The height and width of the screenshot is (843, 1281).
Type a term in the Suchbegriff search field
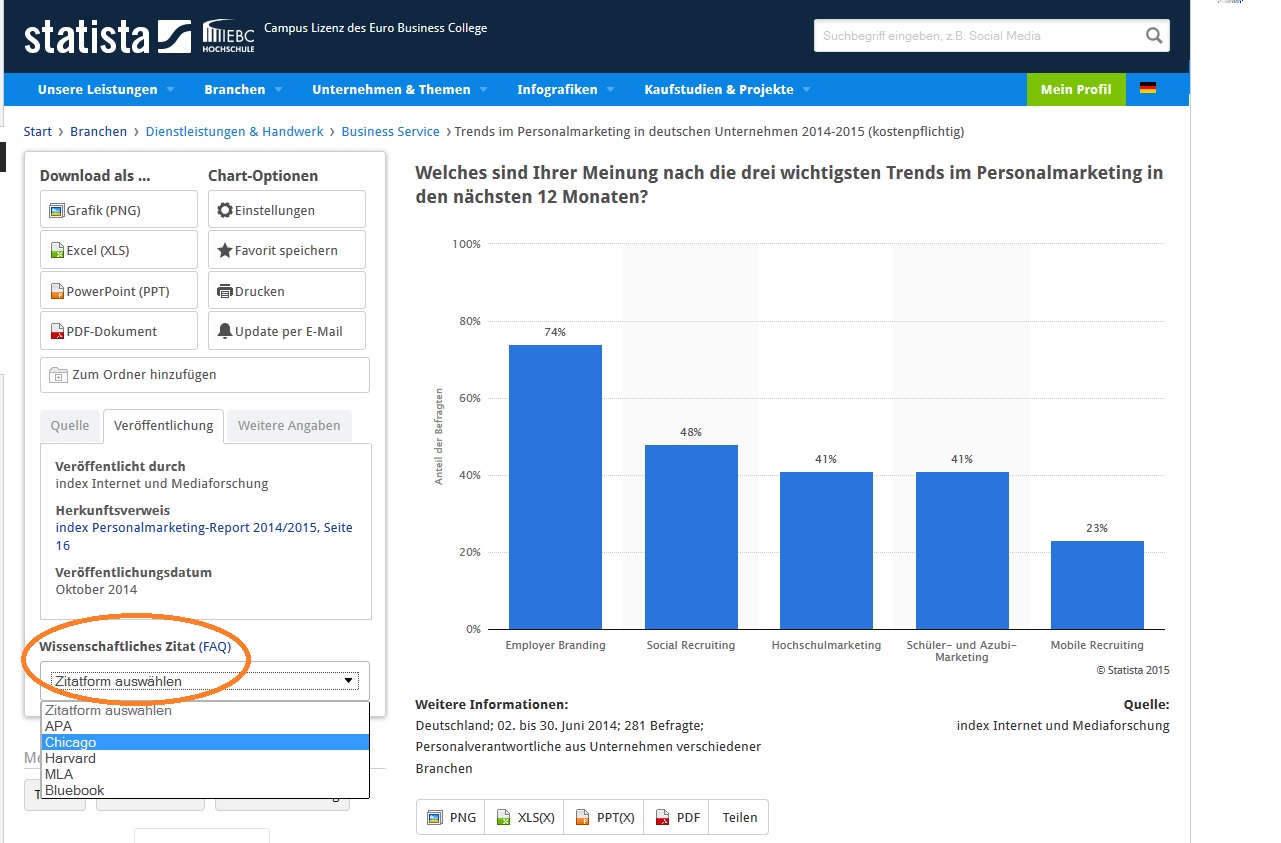point(970,34)
